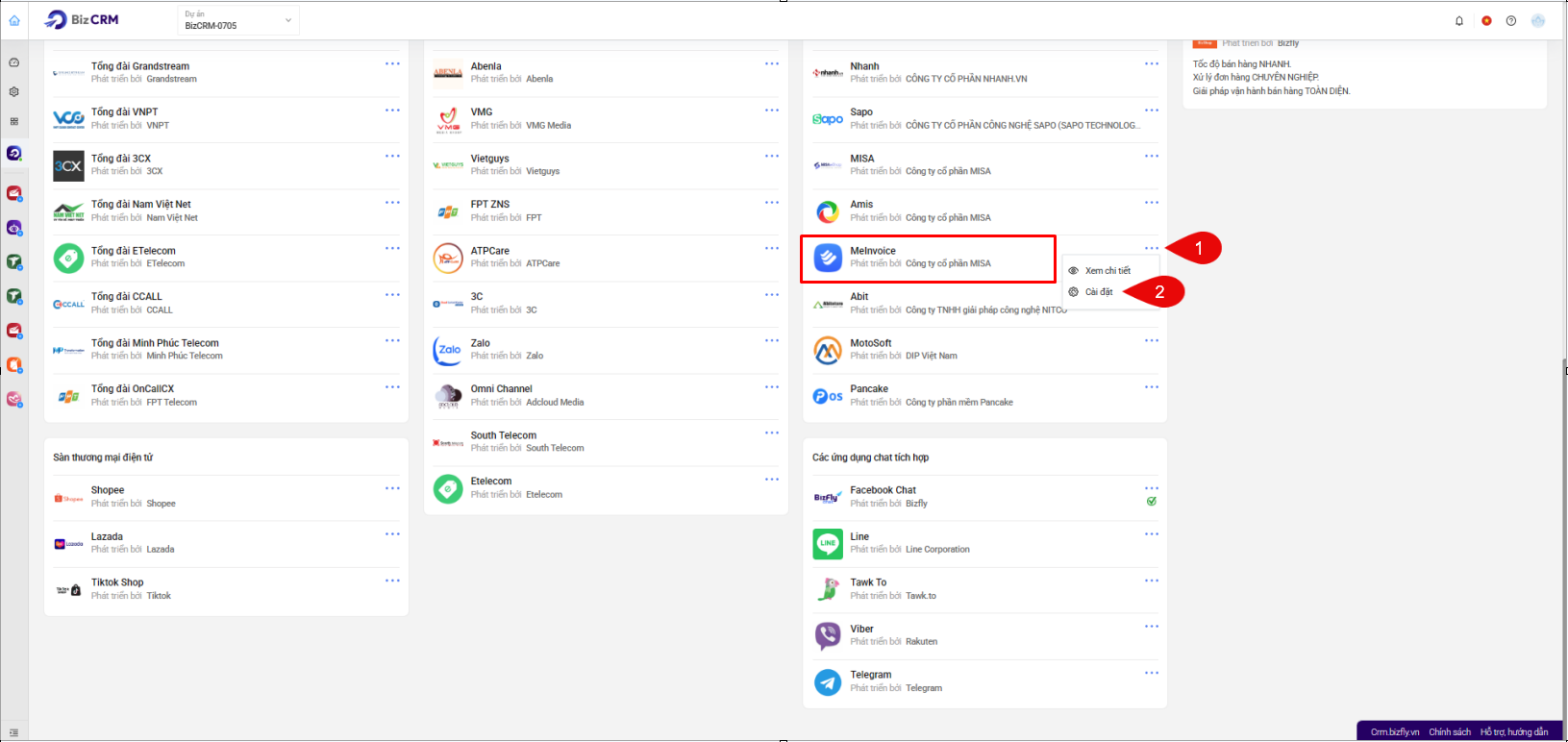
Task: Click the Telegram logo icon
Action: tap(828, 681)
